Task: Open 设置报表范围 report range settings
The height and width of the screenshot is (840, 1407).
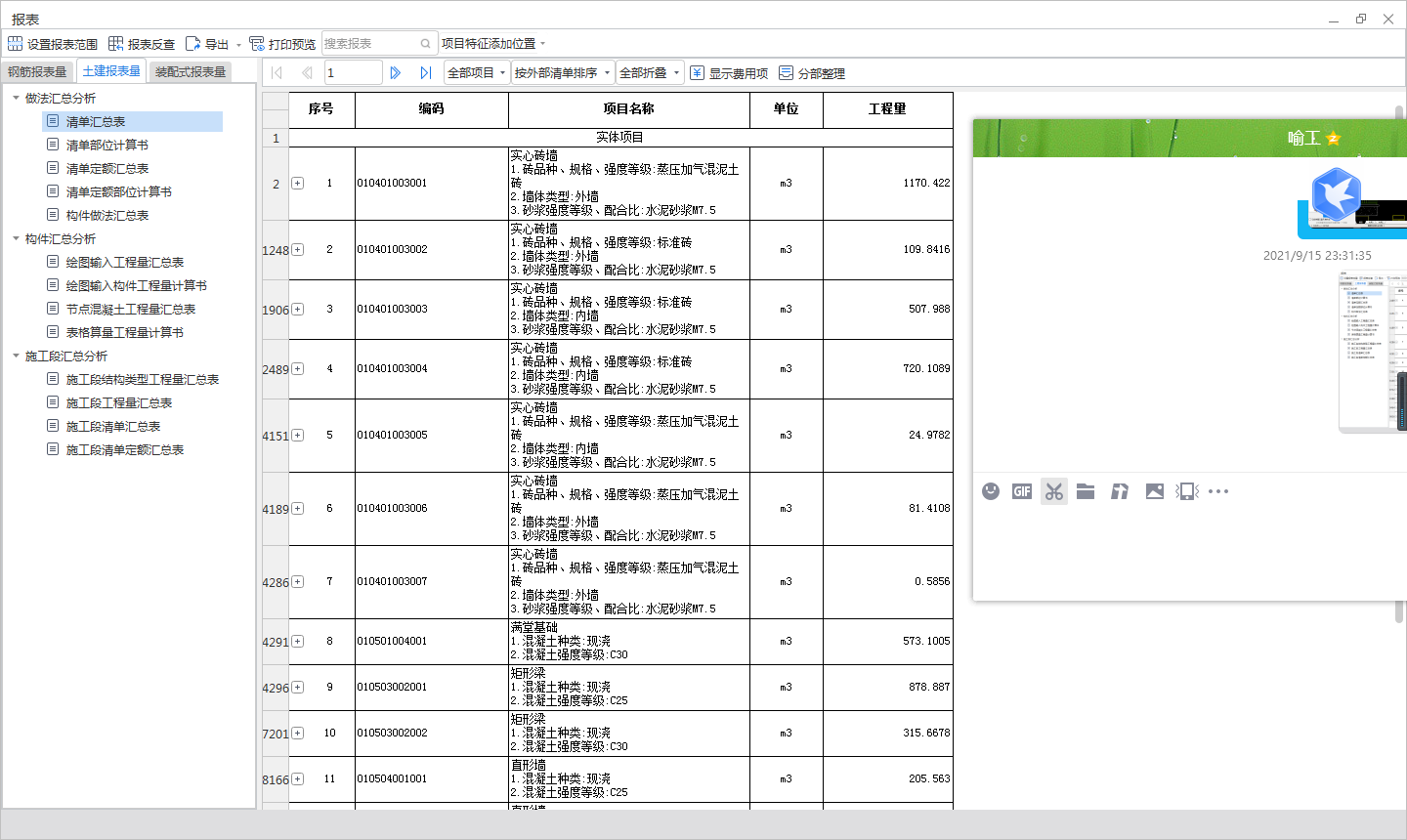Action: [53, 44]
